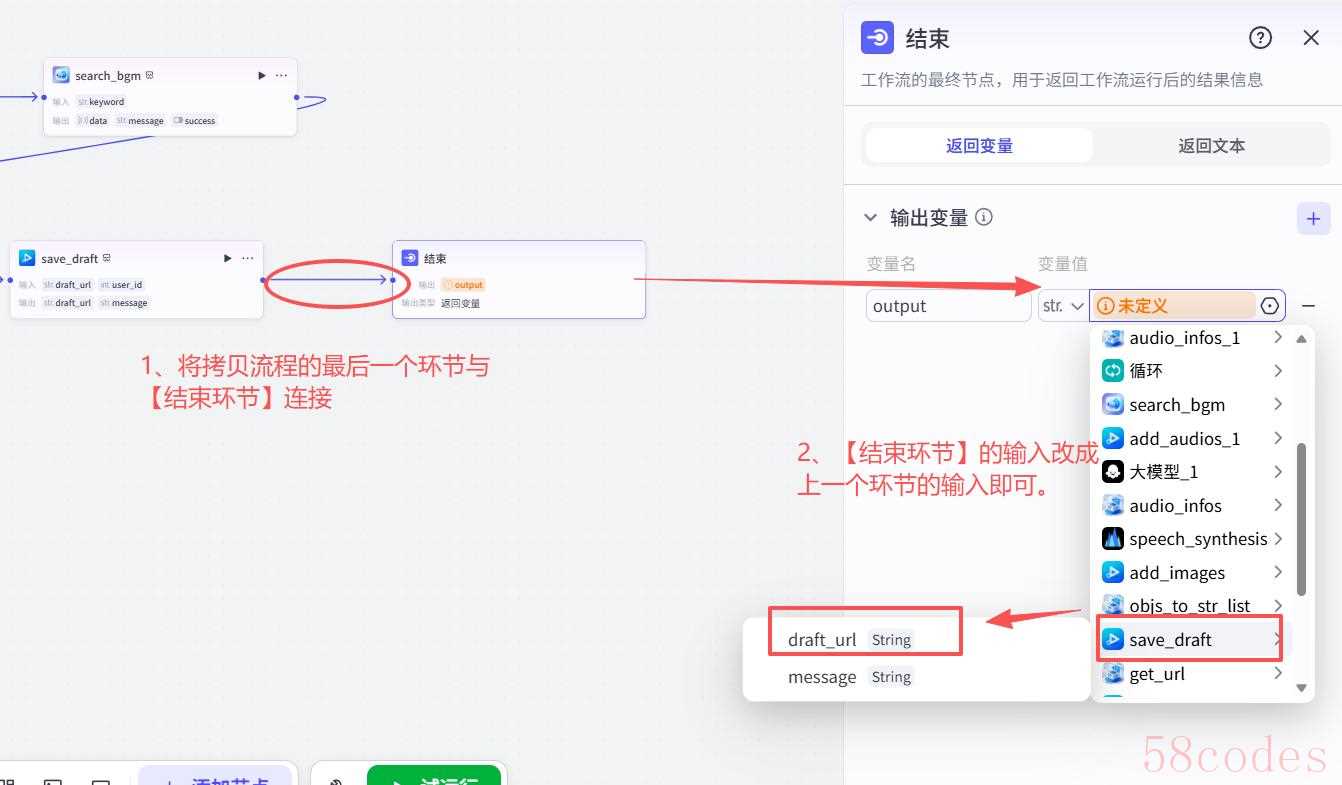This screenshot has height=785, width=1342.
Task: Remove the output variable with minus icon
Action: pos(1308,306)
